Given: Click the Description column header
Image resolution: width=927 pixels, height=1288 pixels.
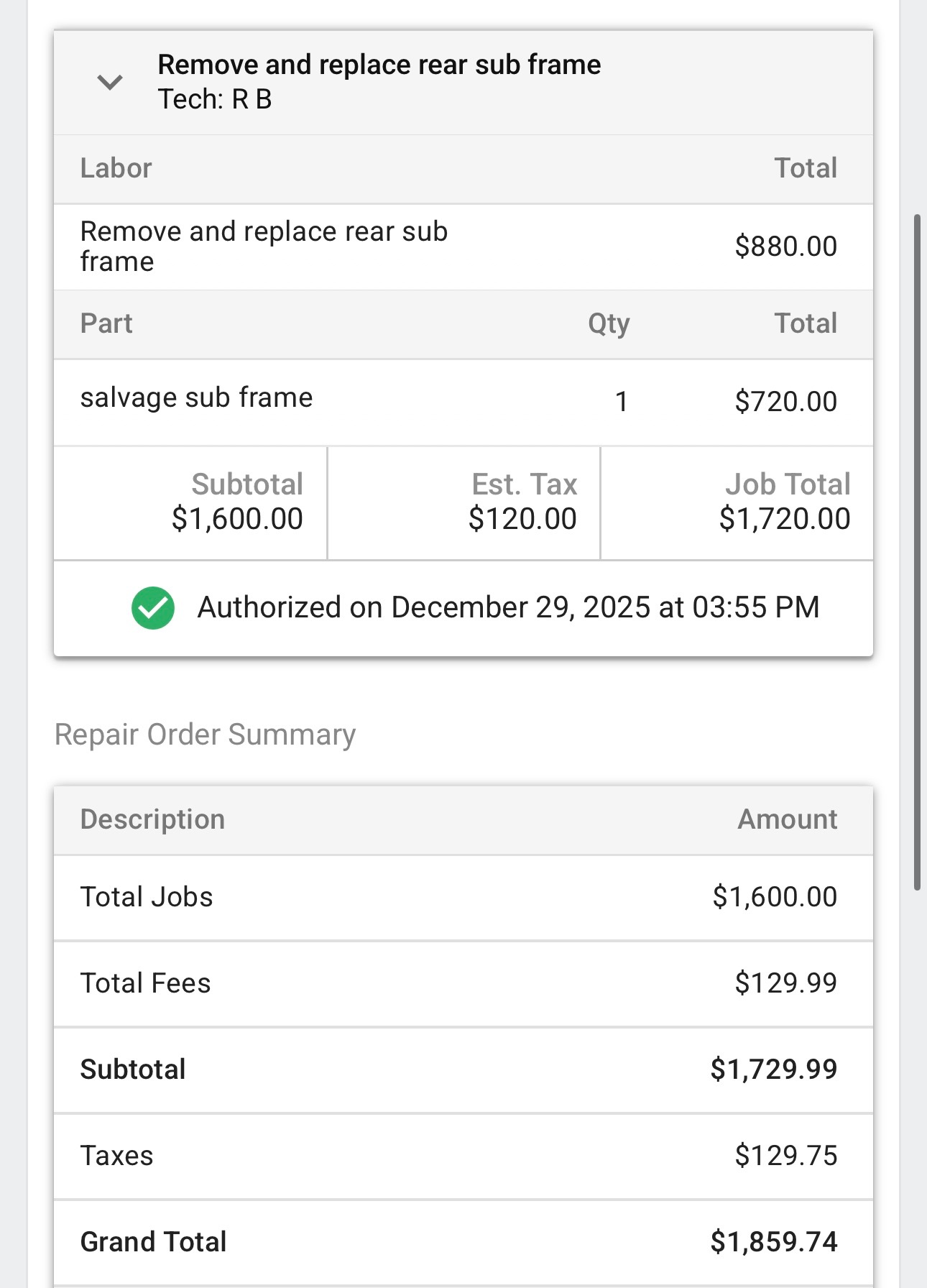Looking at the screenshot, I should point(152,819).
